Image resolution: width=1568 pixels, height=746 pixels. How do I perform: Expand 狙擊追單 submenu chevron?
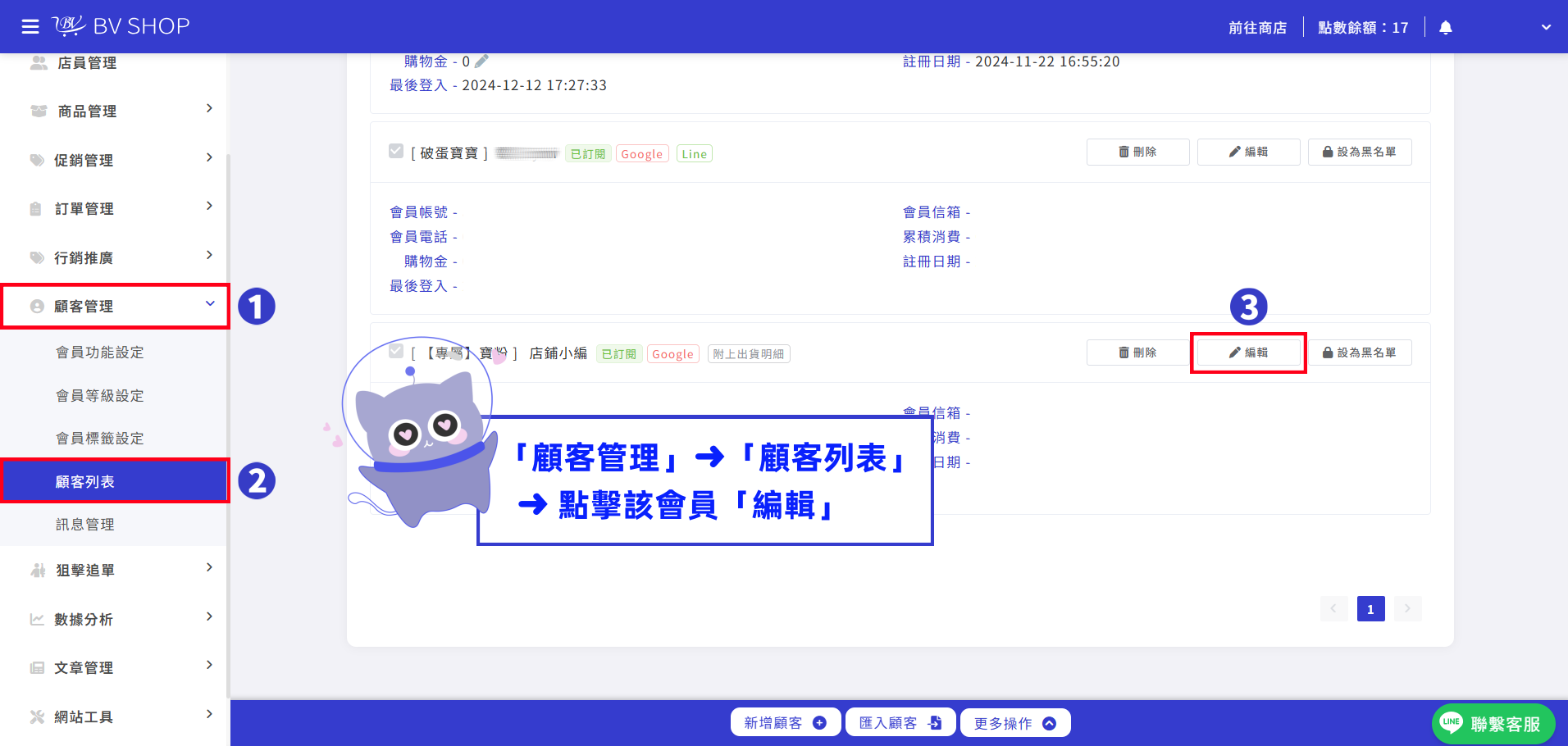pos(209,568)
